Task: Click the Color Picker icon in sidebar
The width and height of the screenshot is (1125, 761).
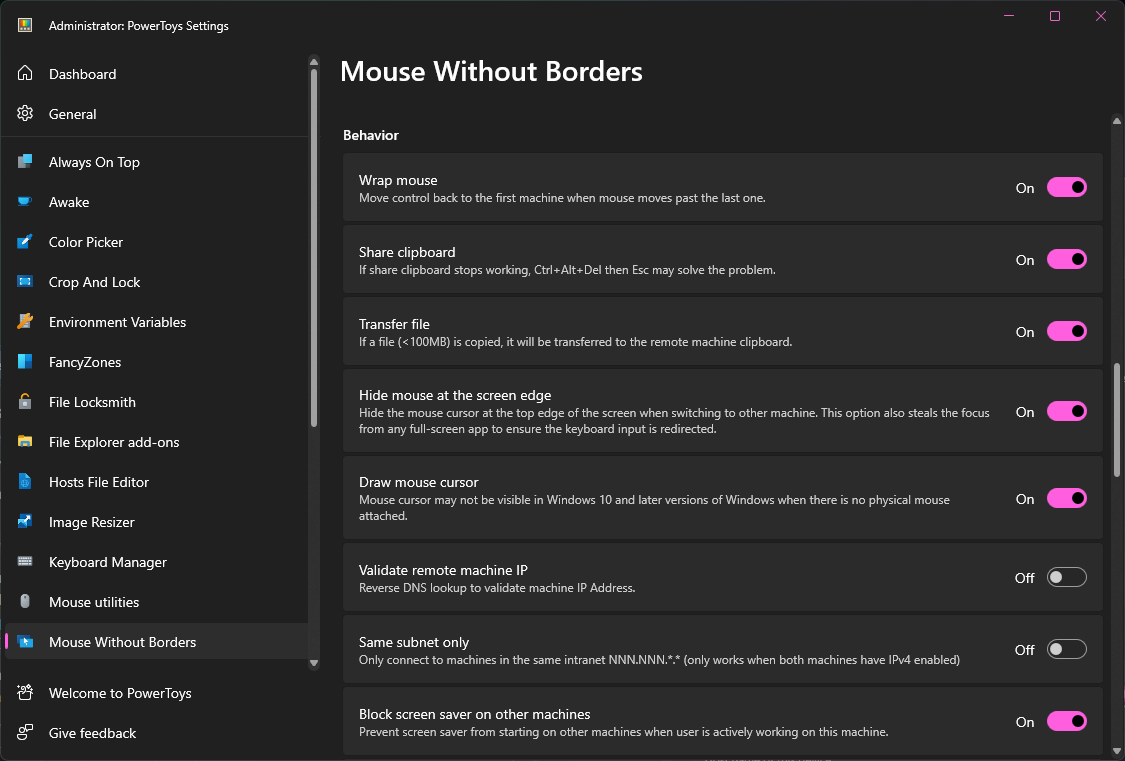Action: point(25,242)
